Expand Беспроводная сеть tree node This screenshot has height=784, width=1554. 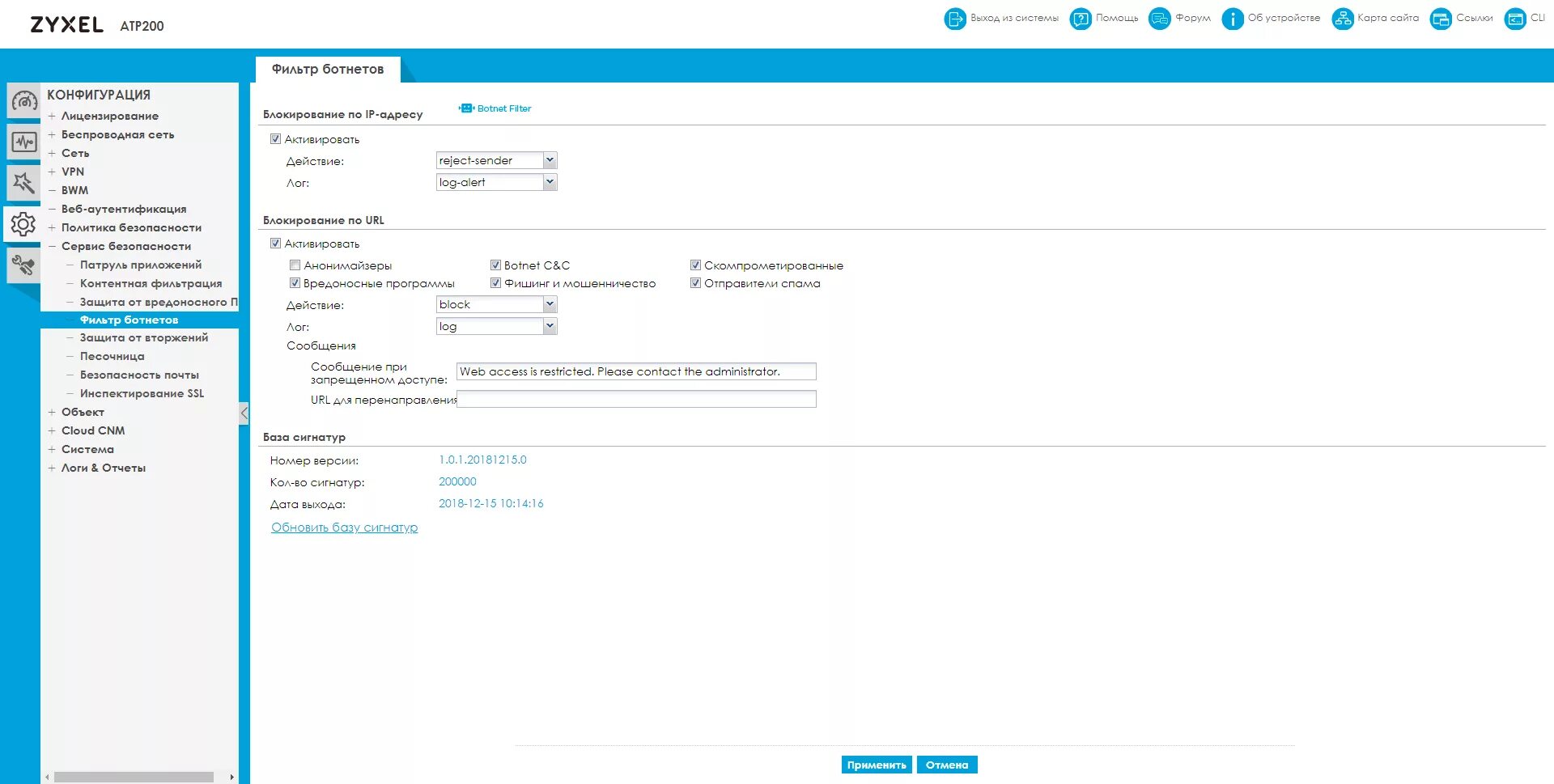[x=52, y=135]
